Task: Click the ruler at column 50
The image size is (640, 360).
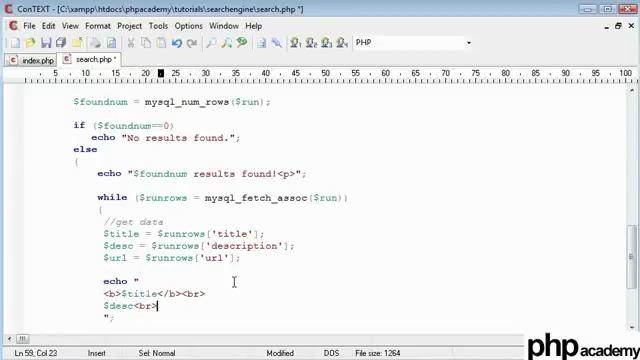Action: (x=325, y=73)
